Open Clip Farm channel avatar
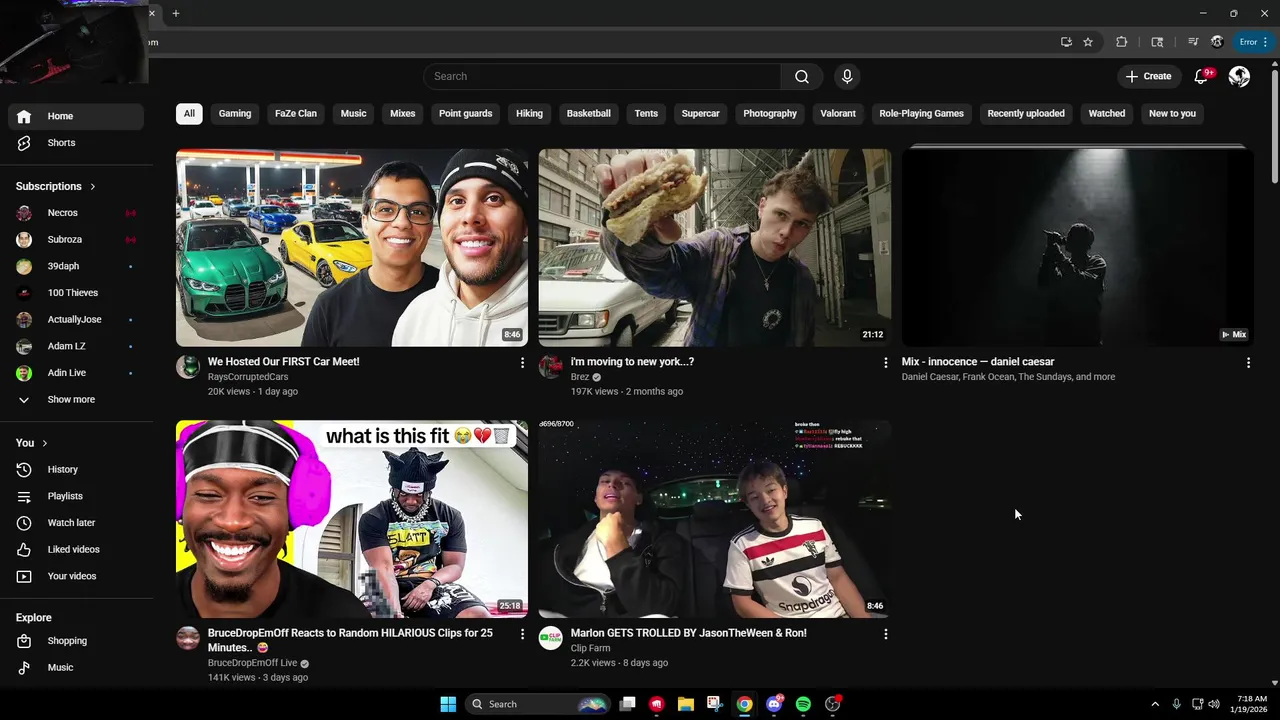 (551, 638)
